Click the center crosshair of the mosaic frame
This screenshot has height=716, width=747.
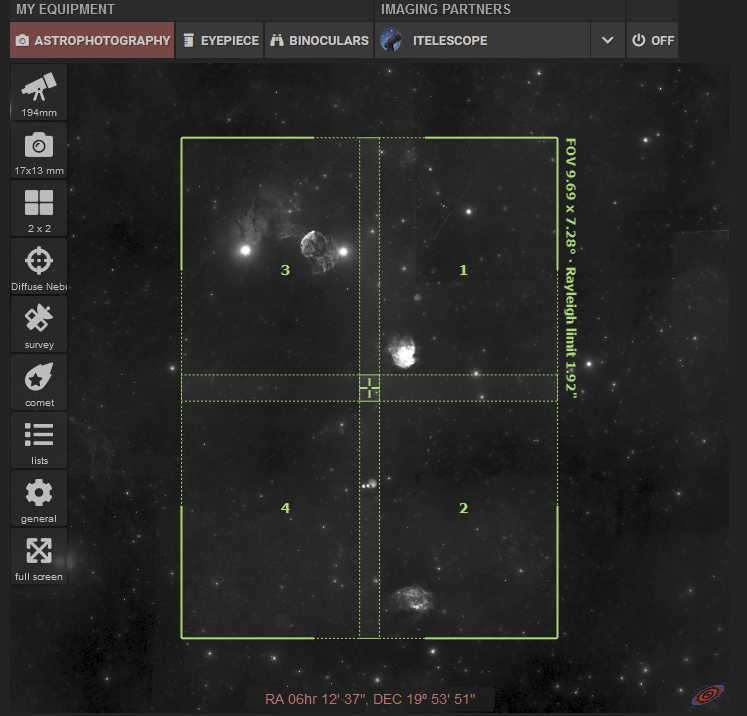tap(369, 388)
